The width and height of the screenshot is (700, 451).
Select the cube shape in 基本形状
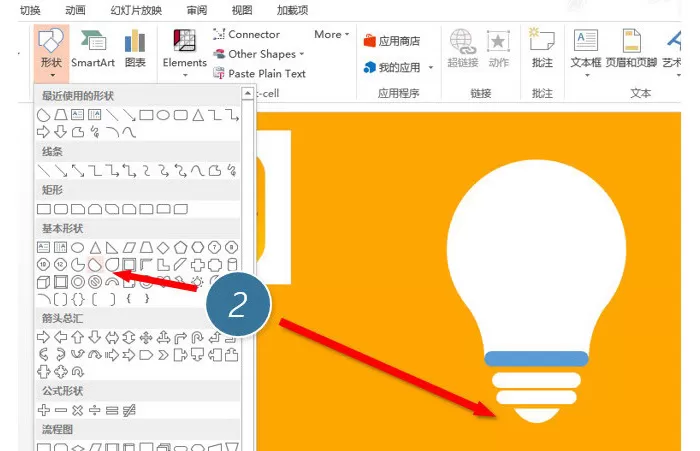pyautogui.click(x=43, y=282)
